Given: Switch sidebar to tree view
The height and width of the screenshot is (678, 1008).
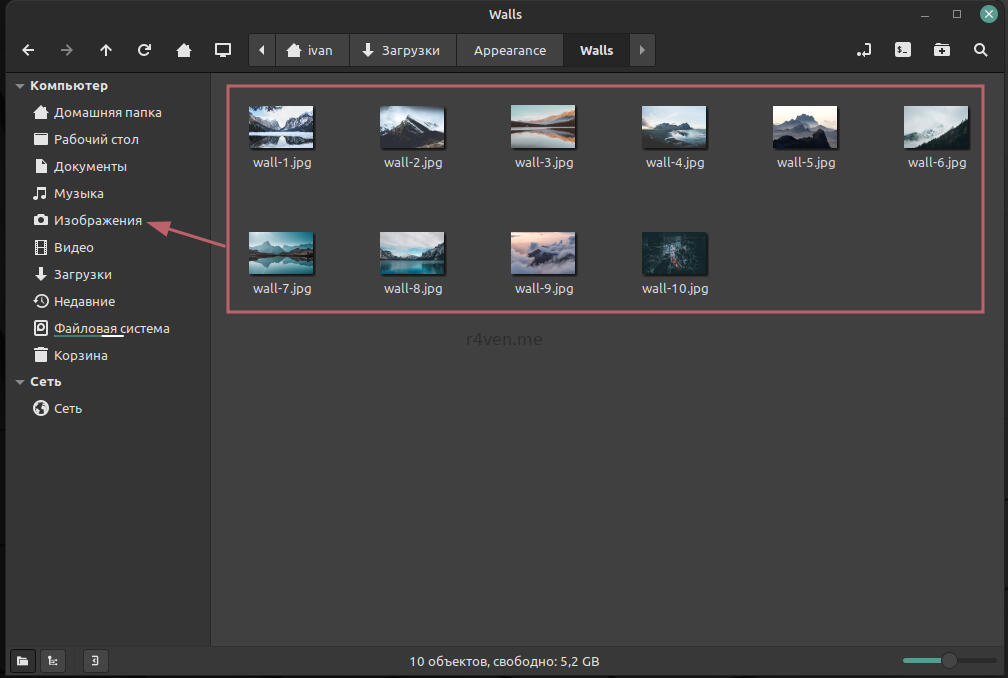Looking at the screenshot, I should point(52,661).
